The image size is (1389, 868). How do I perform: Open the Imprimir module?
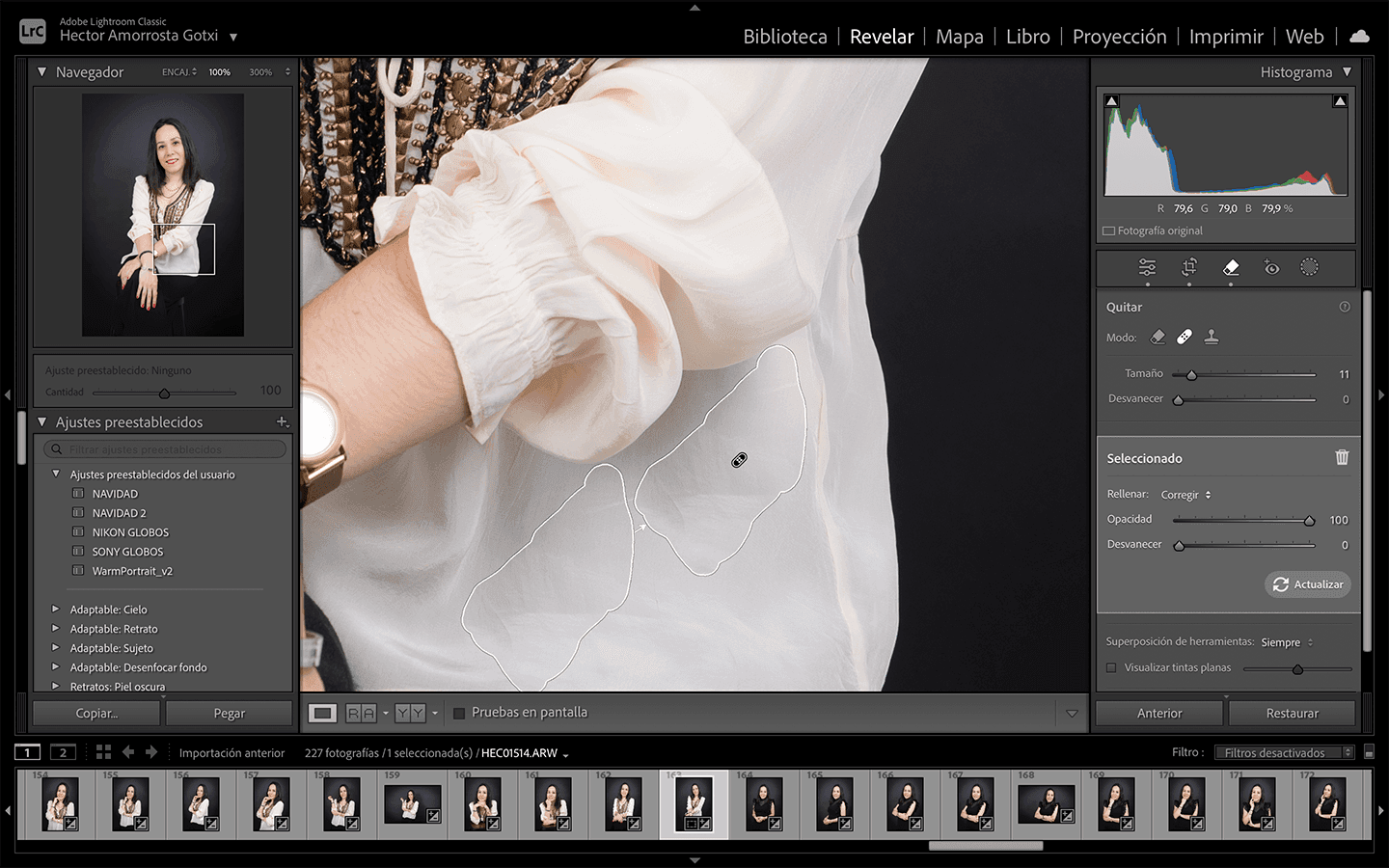(x=1225, y=37)
